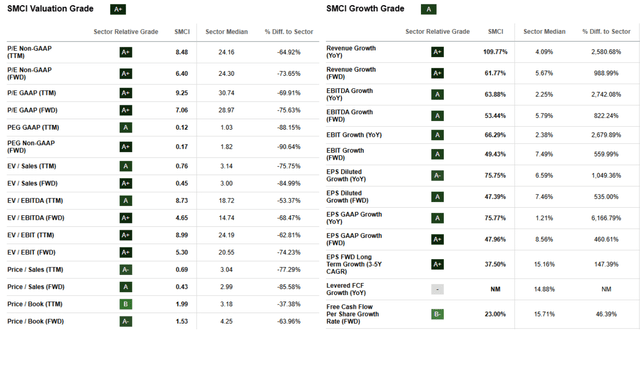Open the P/E Non-GAAP (TTM) metric label
This screenshot has width=640, height=366.
coord(29,52)
